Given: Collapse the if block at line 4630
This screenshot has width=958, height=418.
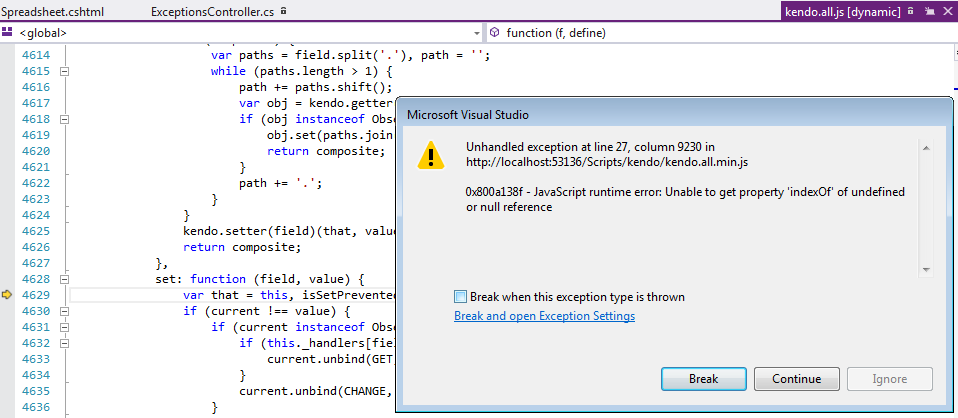Looking at the screenshot, I should pos(64,311).
